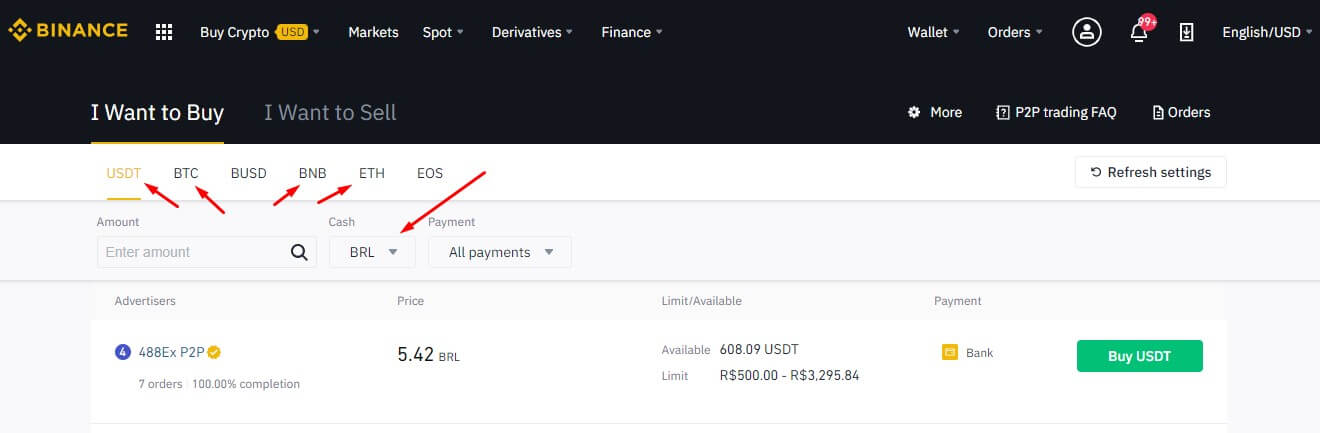Viewport: 1320px width, 433px height.
Task: Select the EOS coin tab
Action: click(x=430, y=173)
